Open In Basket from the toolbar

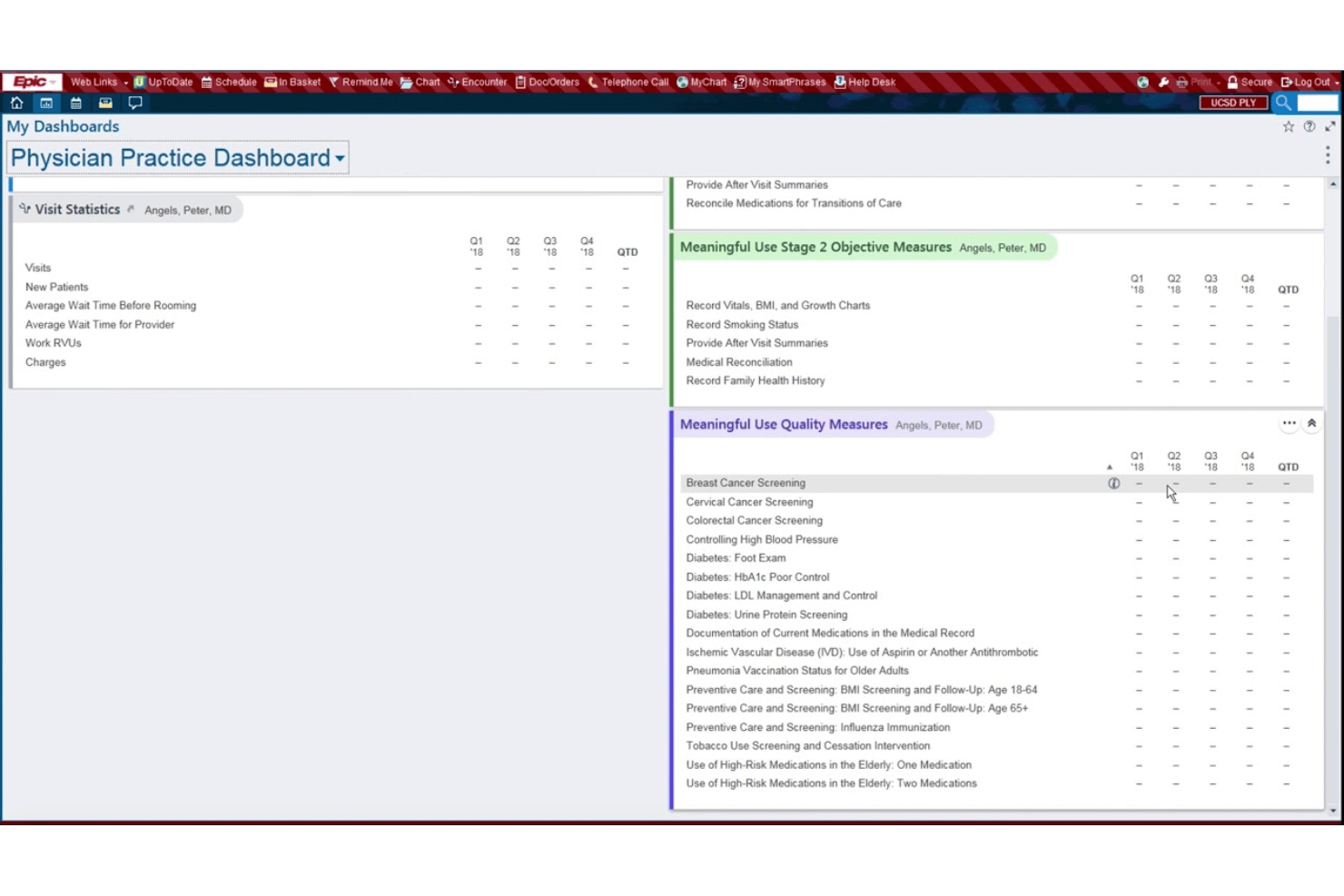[x=292, y=82]
